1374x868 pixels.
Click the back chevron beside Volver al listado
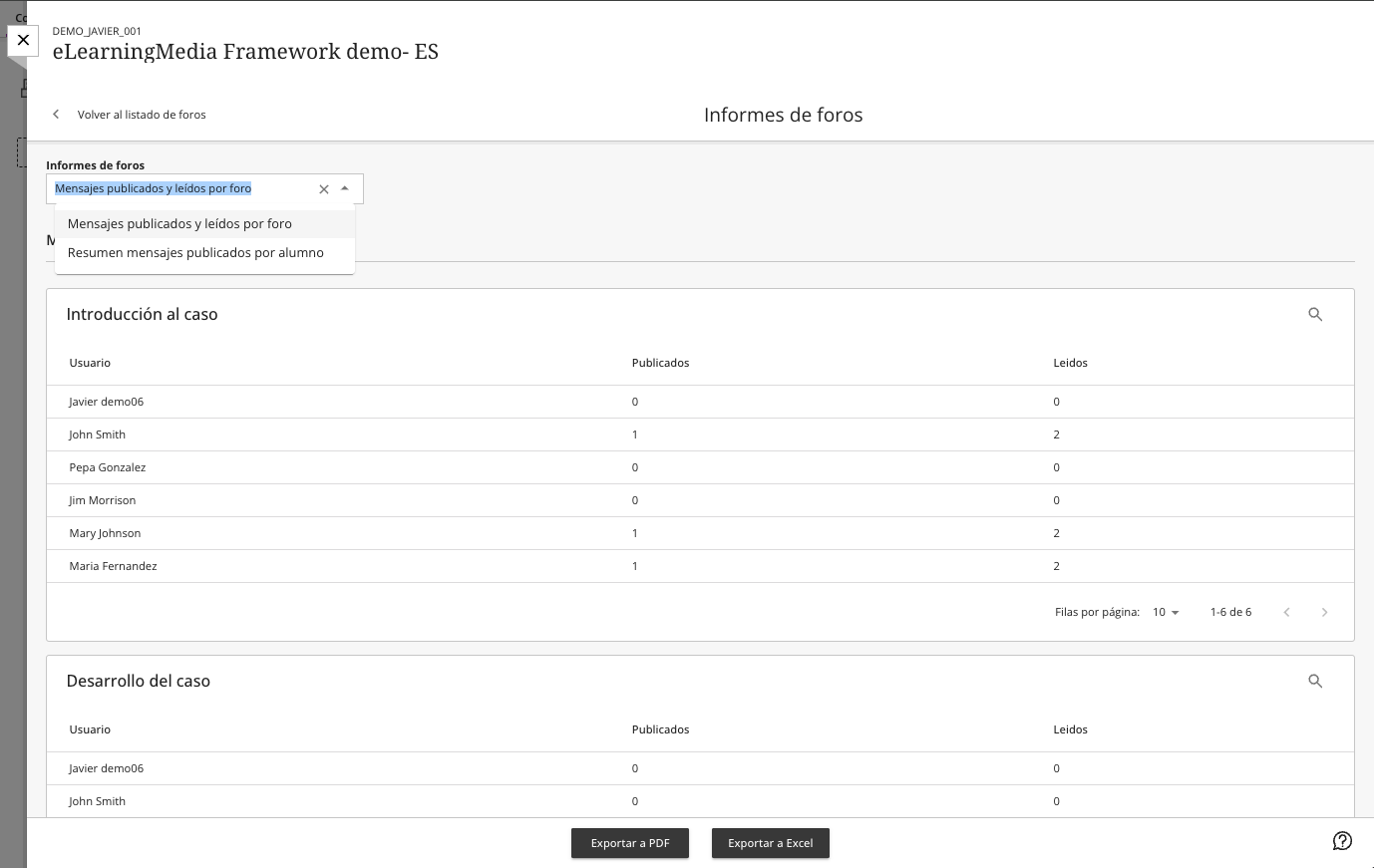[56, 115]
